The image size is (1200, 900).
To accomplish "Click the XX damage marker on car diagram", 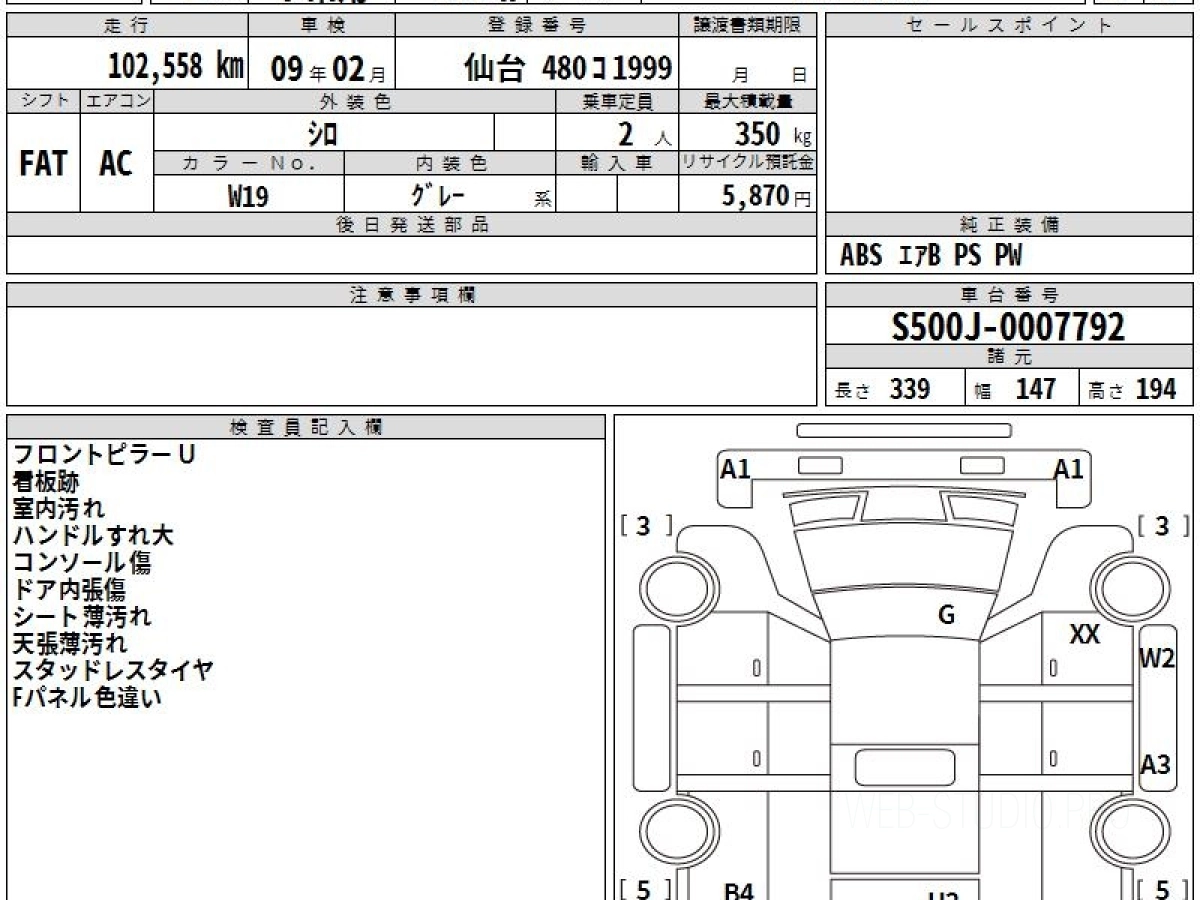I will point(1085,634).
